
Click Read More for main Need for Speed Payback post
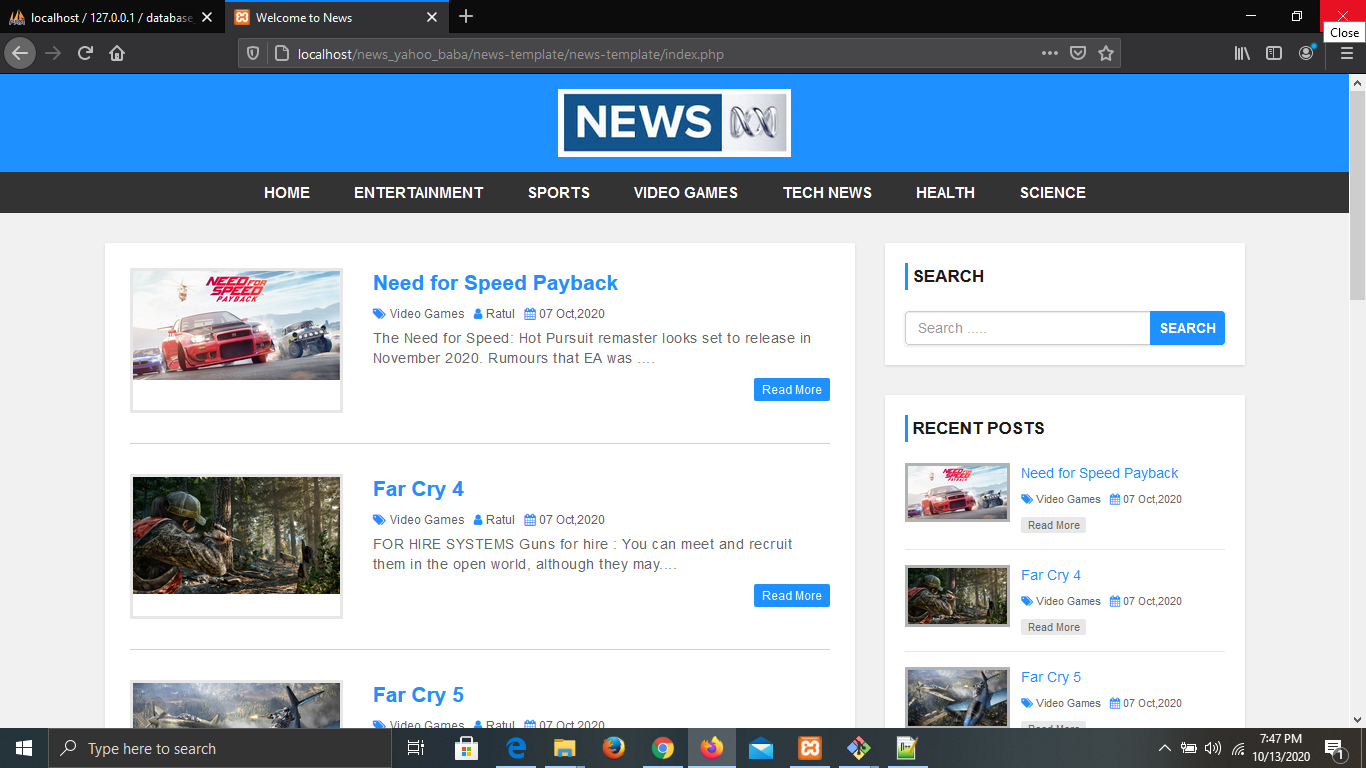(792, 390)
